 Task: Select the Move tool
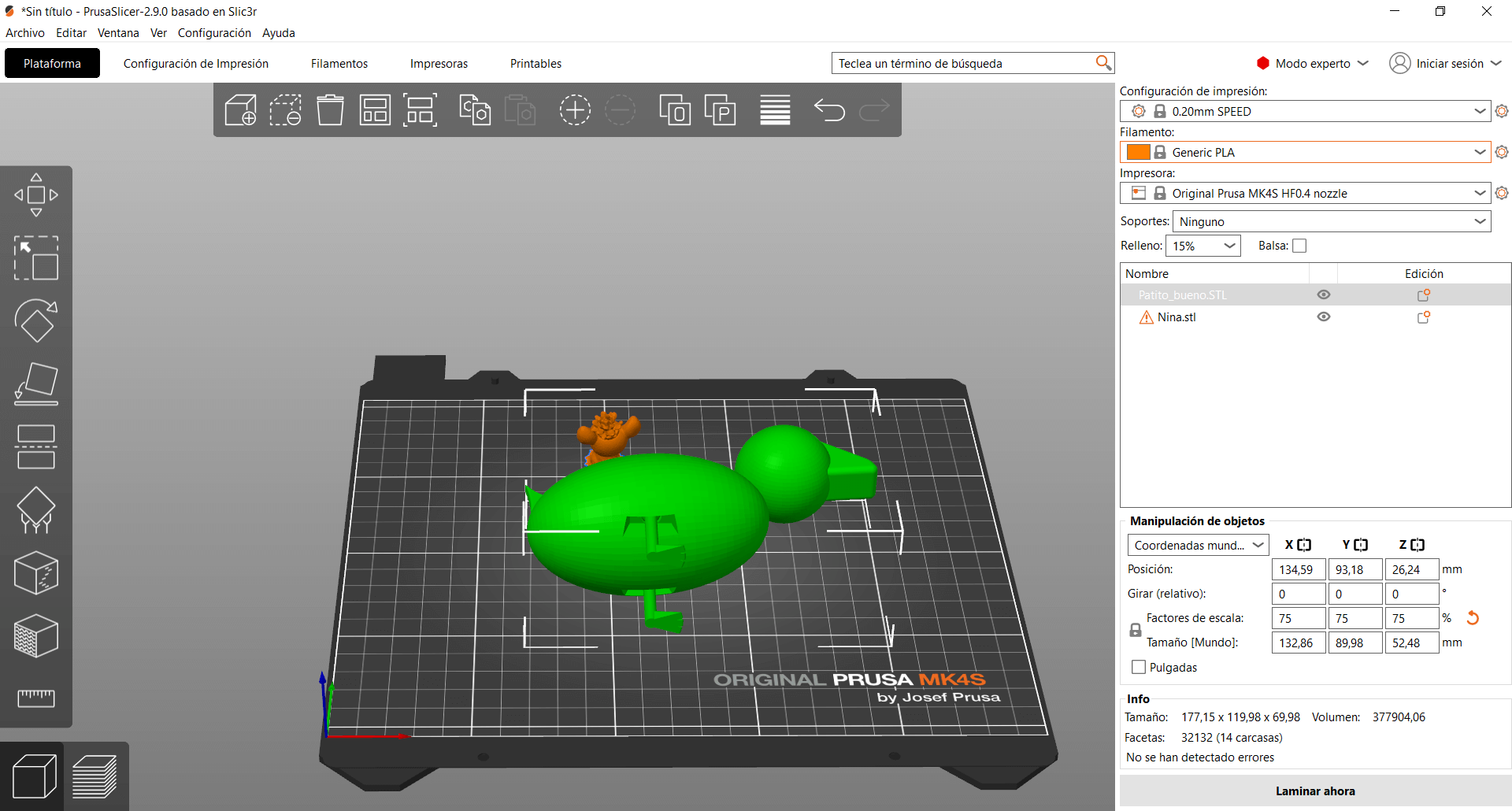tap(36, 194)
